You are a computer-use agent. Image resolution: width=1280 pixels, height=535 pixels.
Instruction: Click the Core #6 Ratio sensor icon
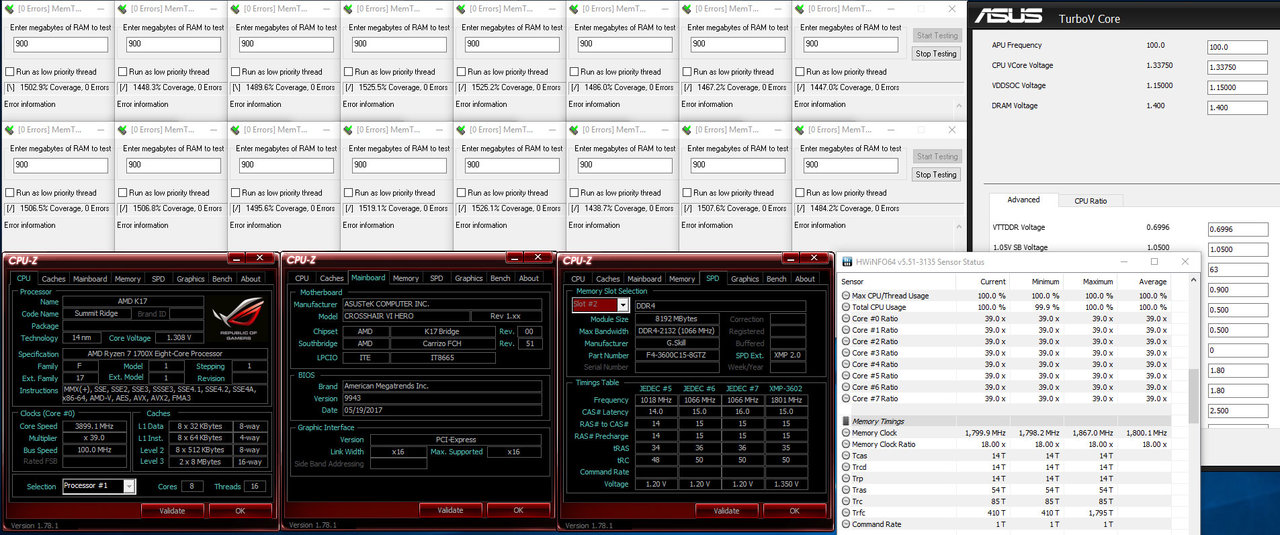(845, 387)
